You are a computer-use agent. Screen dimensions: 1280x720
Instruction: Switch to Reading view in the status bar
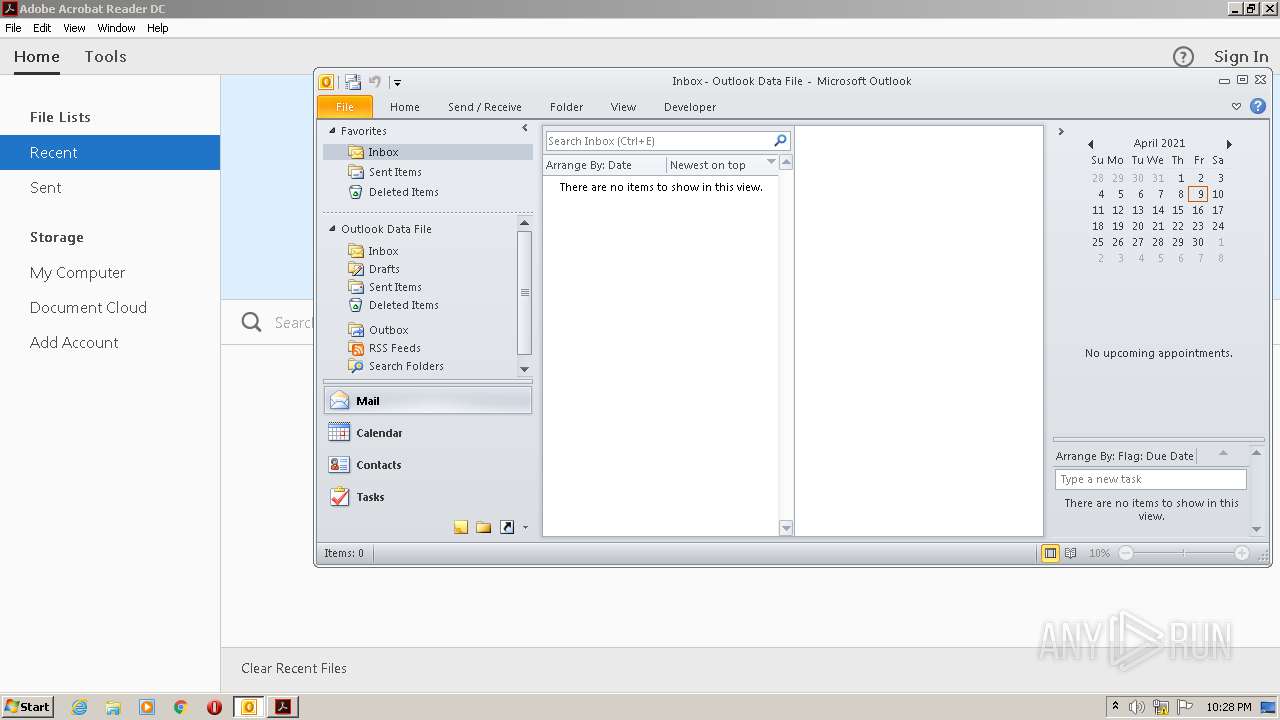[1071, 553]
